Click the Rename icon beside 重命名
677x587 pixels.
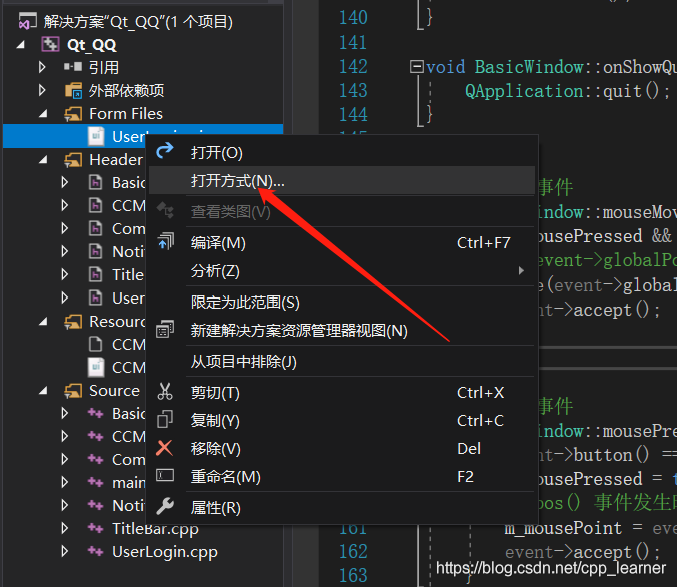point(165,476)
